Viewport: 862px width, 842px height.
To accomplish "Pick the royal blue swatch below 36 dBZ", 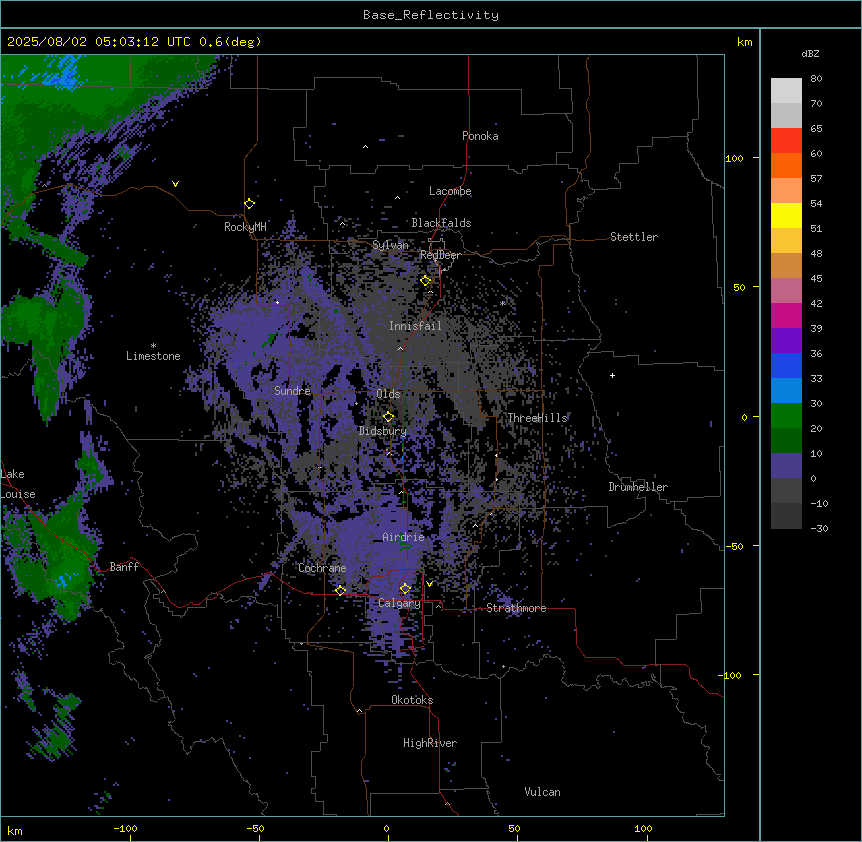I will tap(786, 365).
